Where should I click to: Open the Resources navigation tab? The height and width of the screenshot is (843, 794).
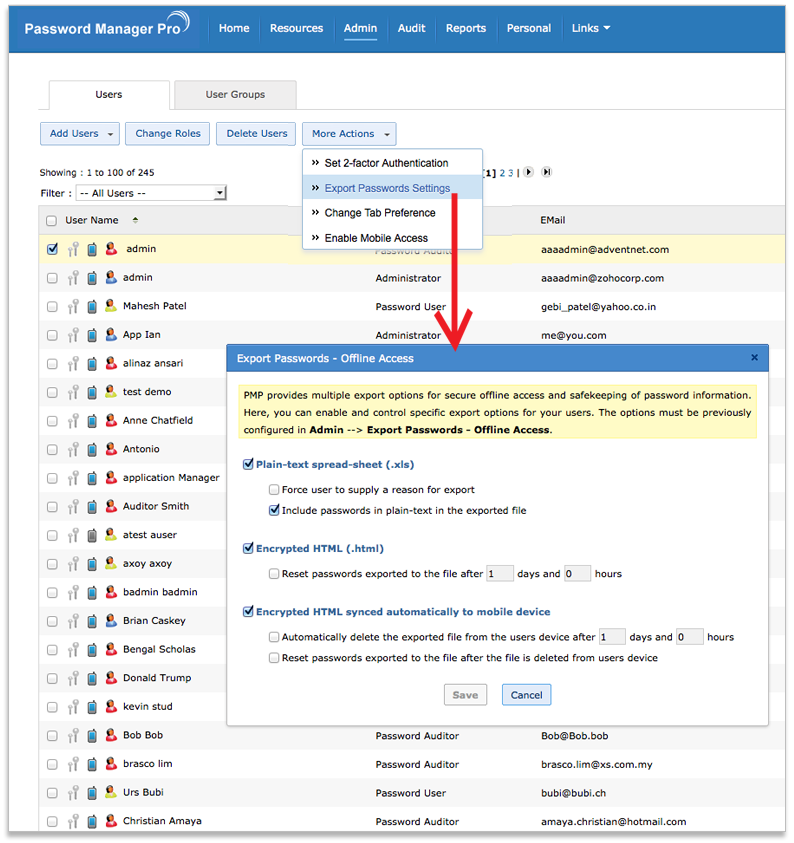pos(296,28)
